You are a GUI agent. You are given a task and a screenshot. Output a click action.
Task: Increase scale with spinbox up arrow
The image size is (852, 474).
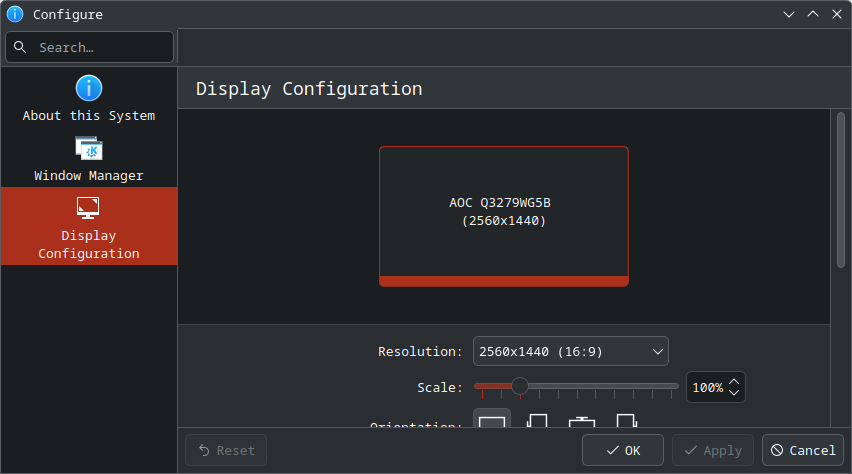(734, 382)
